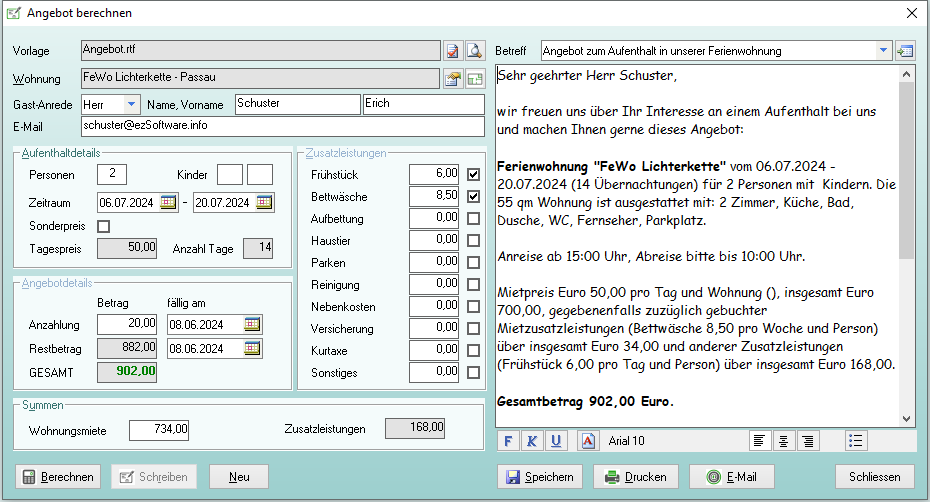
Task: Click the E-Mail address field
Action: (283, 126)
